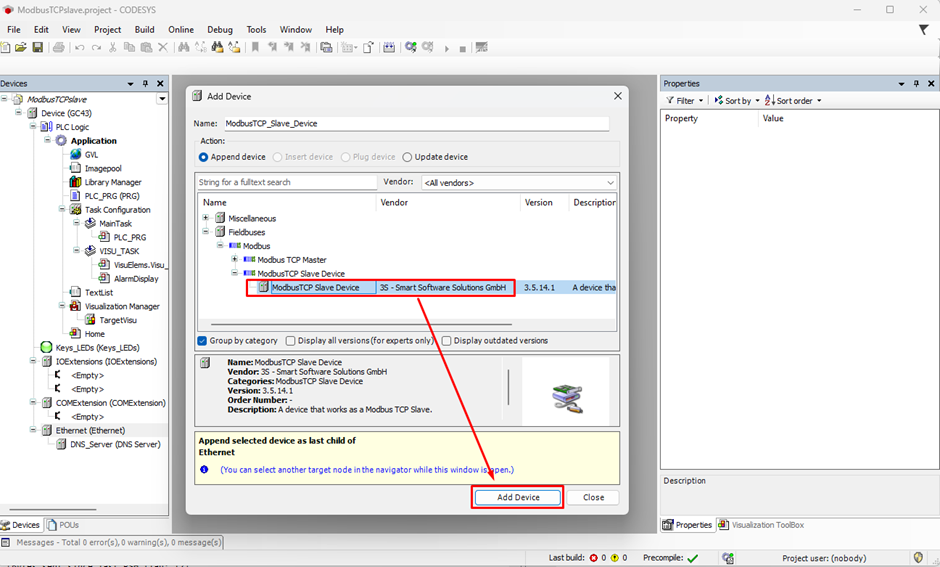Switch to the POUs tab
Image resolution: width=940 pixels, height=567 pixels.
click(63, 525)
